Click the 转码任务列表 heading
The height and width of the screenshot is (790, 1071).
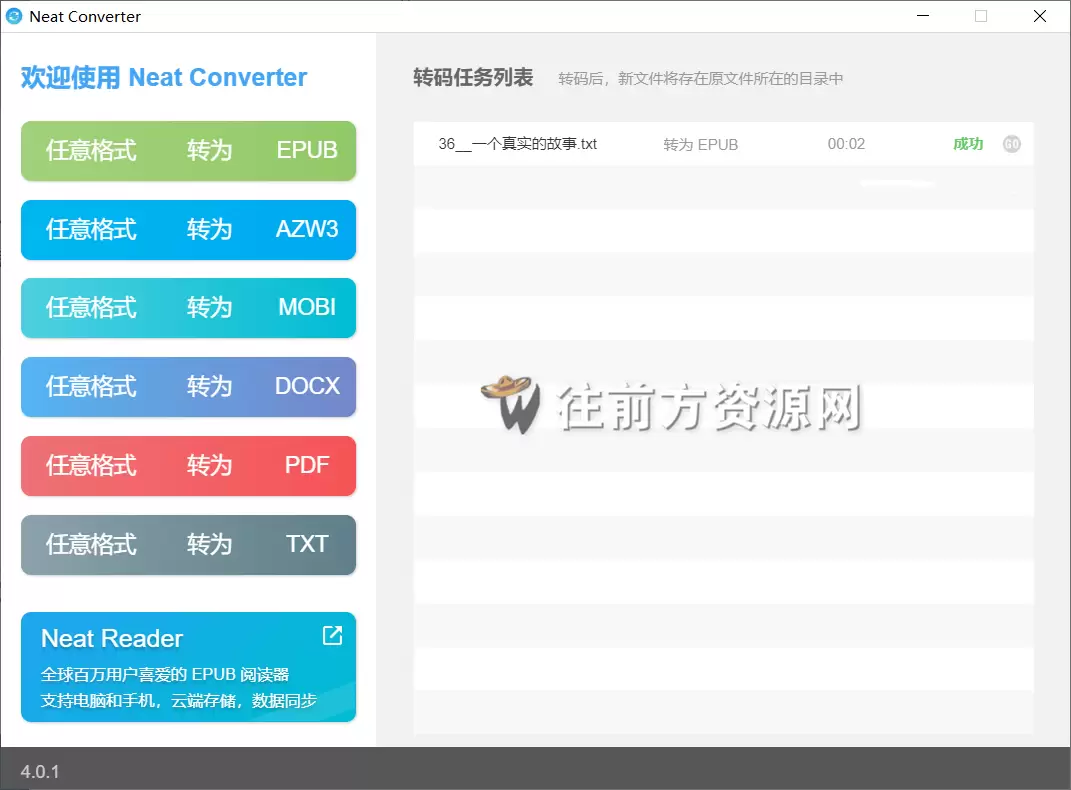point(473,77)
